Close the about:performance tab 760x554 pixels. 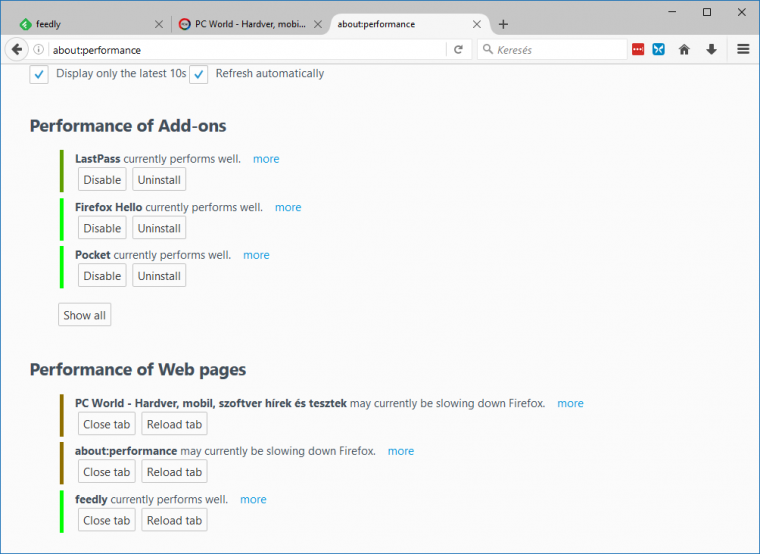point(476,24)
